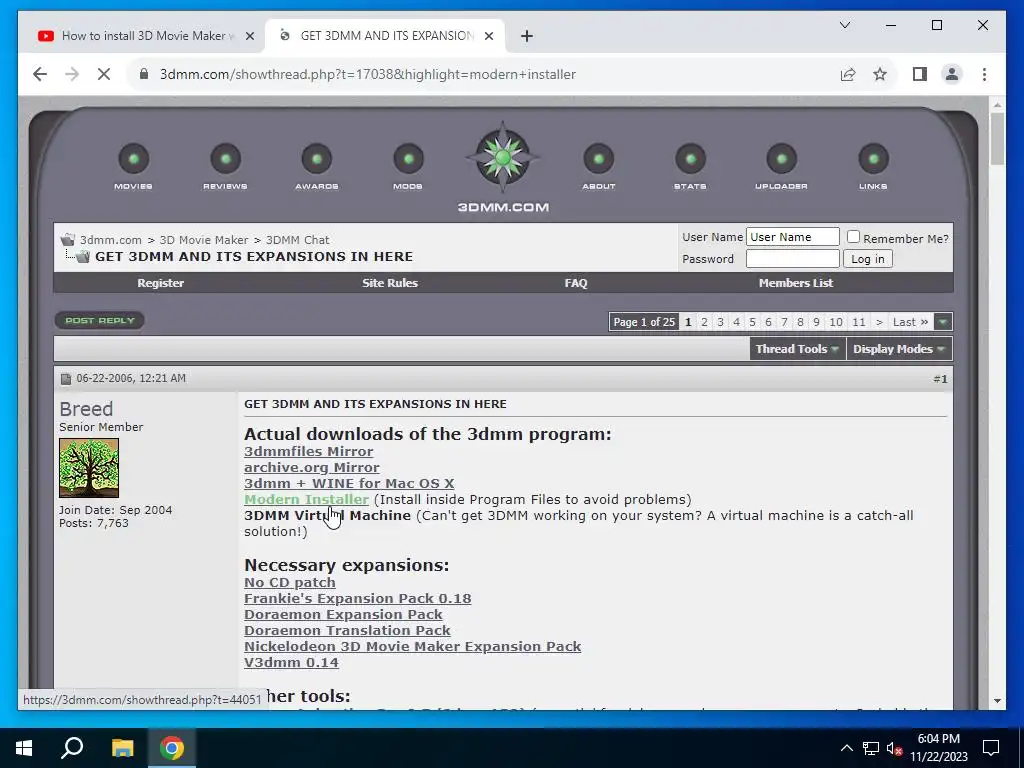
Task: Open archive.org Mirror link
Action: coord(312,468)
